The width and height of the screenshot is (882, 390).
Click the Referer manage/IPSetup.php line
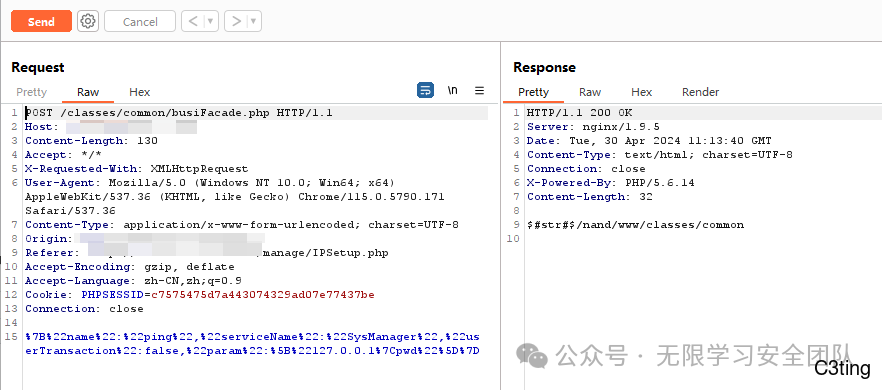pos(206,253)
